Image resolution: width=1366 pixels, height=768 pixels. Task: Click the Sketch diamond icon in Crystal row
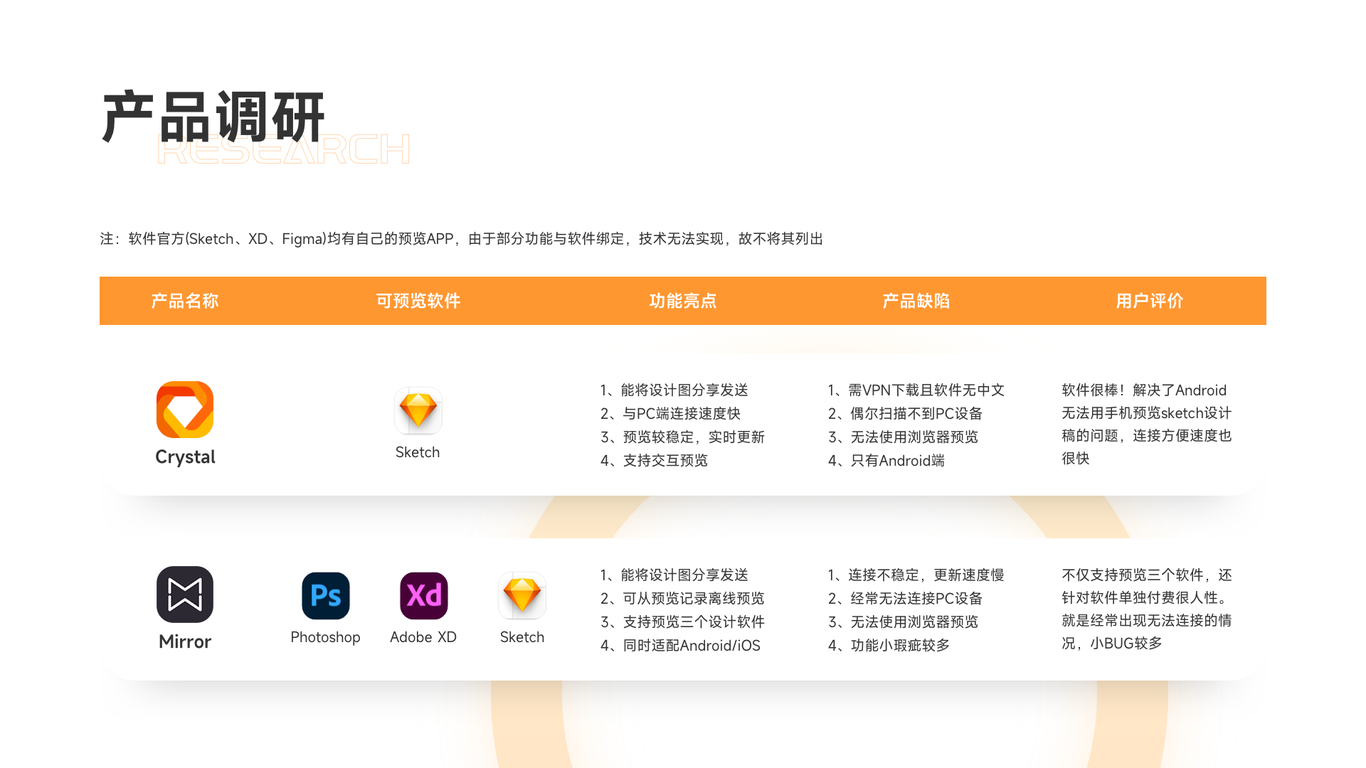pos(418,411)
